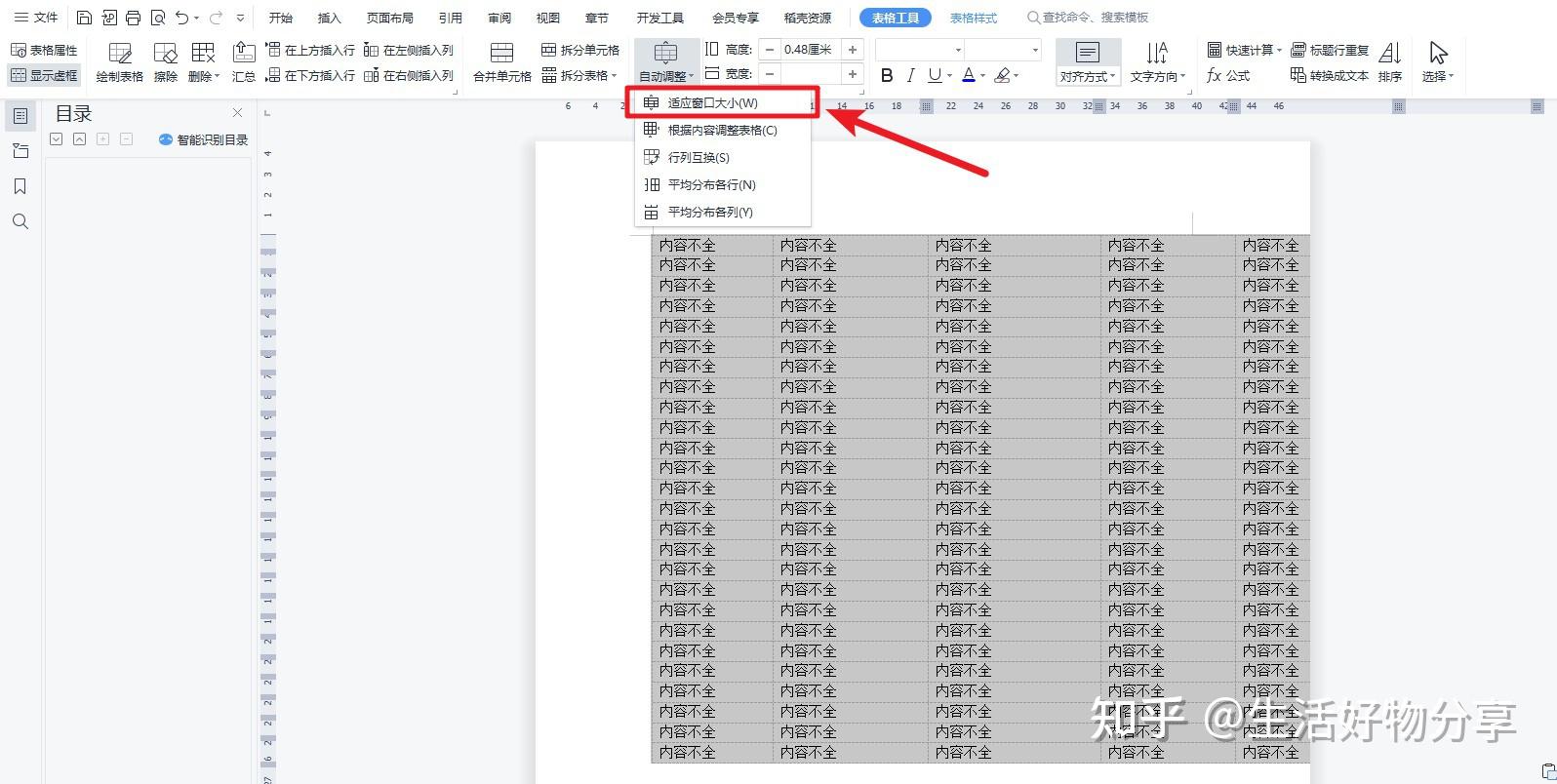Choose Distribute Columns Evenly (平均分布各列)
Image resolution: width=1557 pixels, height=784 pixels.
click(722, 212)
